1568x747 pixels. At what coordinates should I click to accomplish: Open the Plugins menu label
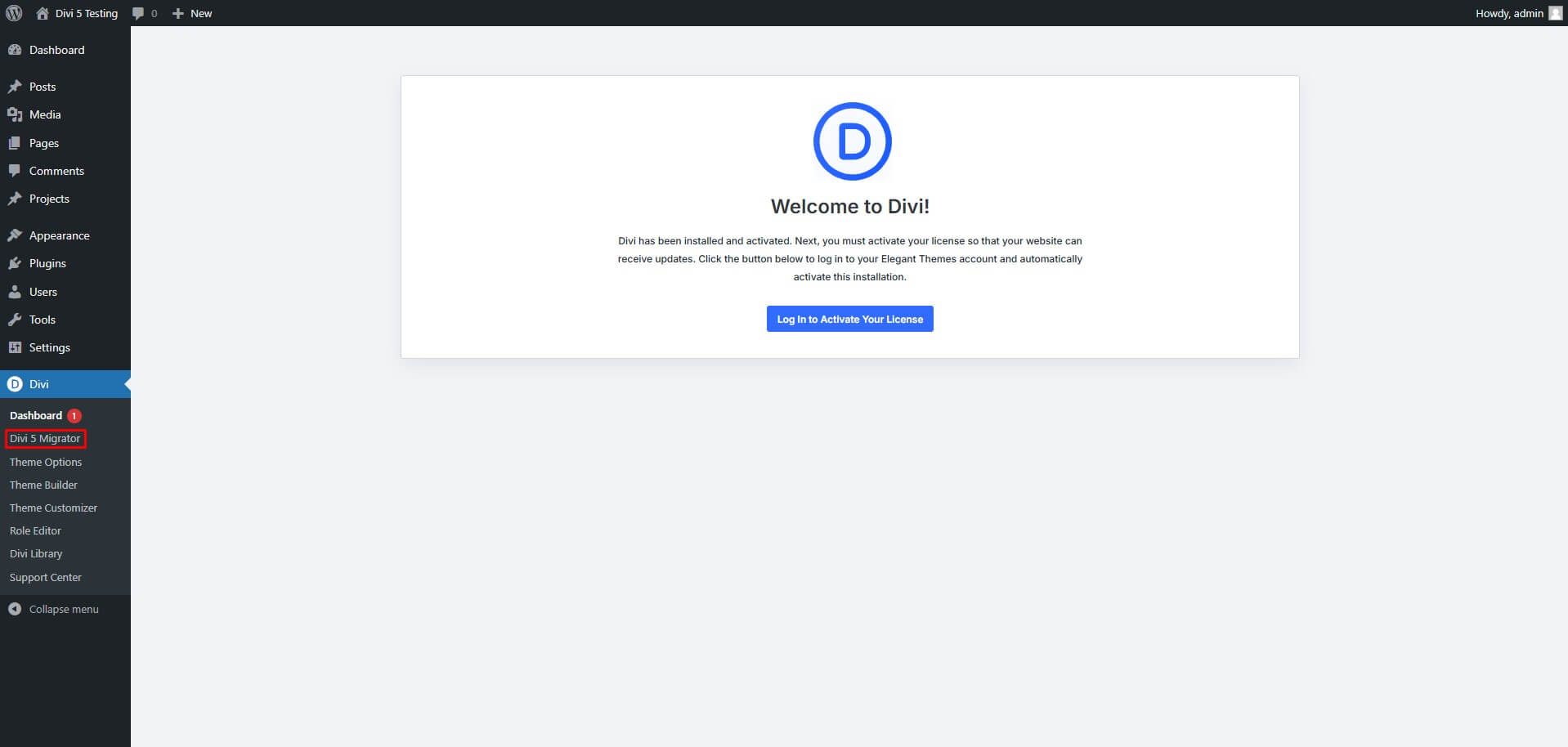pos(47,263)
